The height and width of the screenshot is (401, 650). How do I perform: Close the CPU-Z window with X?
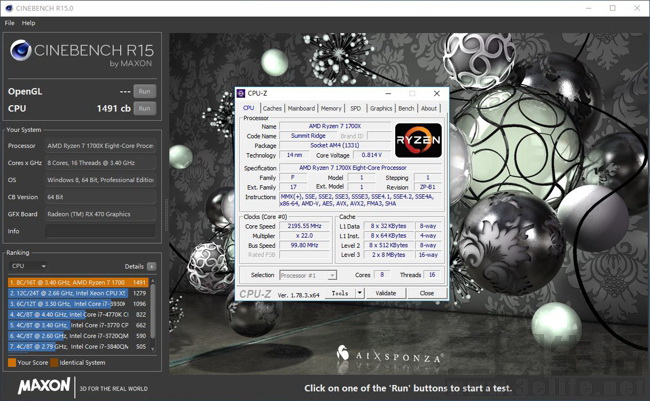tap(437, 93)
